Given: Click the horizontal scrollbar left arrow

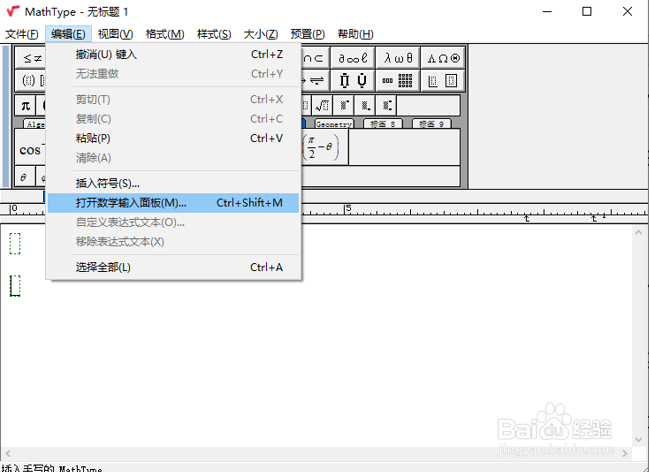Looking at the screenshot, I should pyautogui.click(x=7, y=453).
